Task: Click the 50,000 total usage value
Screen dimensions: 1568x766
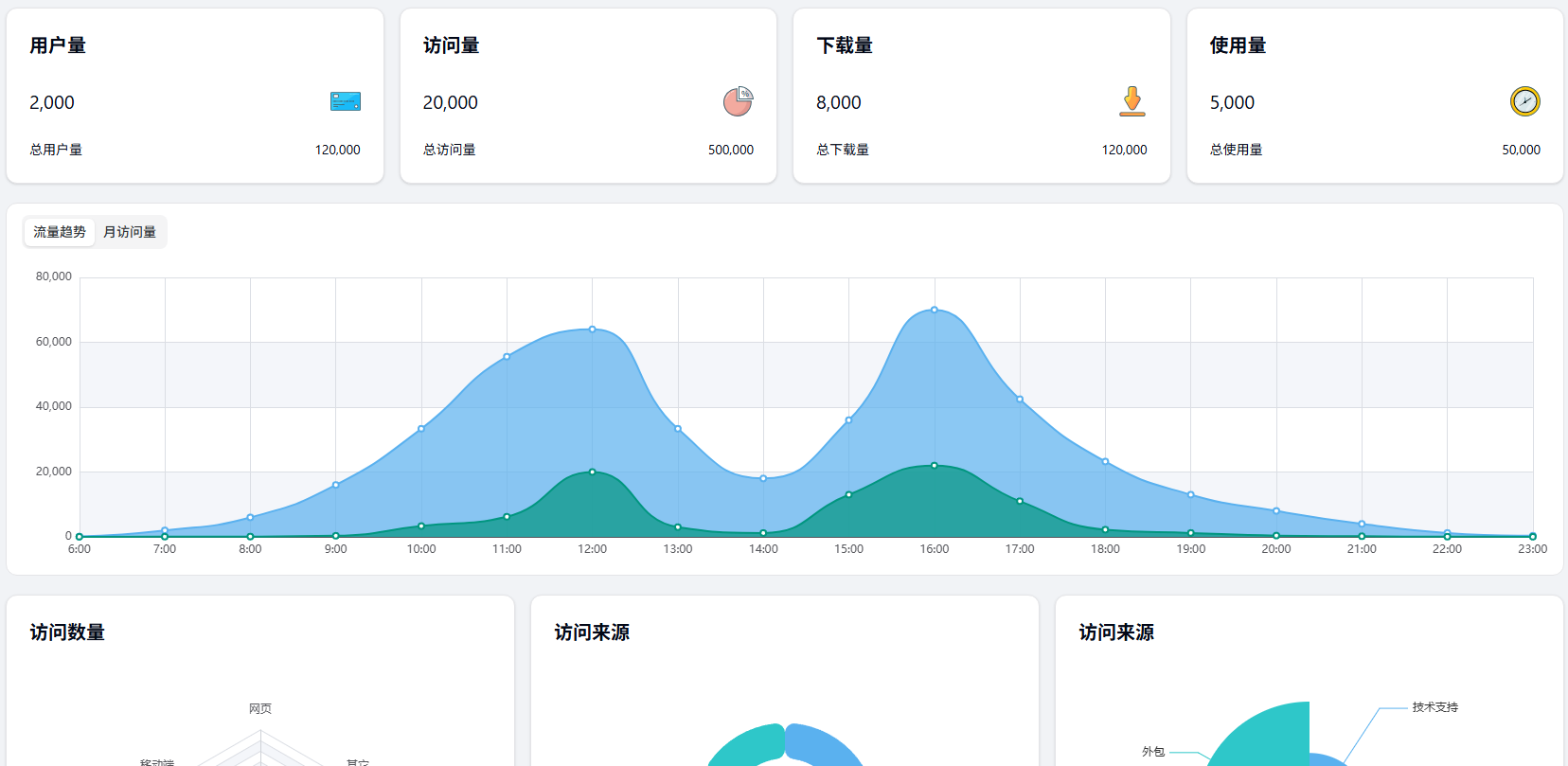Action: click(x=1521, y=150)
